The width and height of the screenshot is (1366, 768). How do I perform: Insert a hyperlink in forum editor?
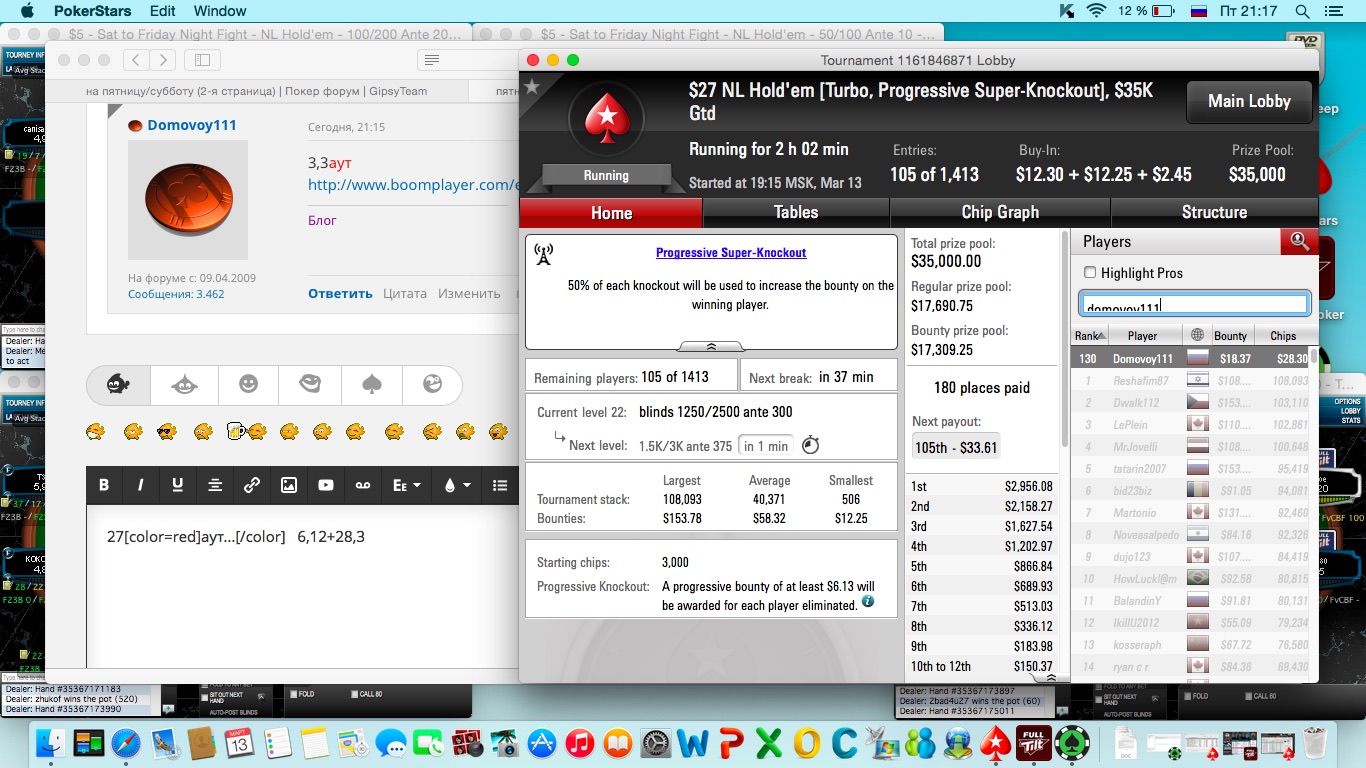(x=252, y=485)
